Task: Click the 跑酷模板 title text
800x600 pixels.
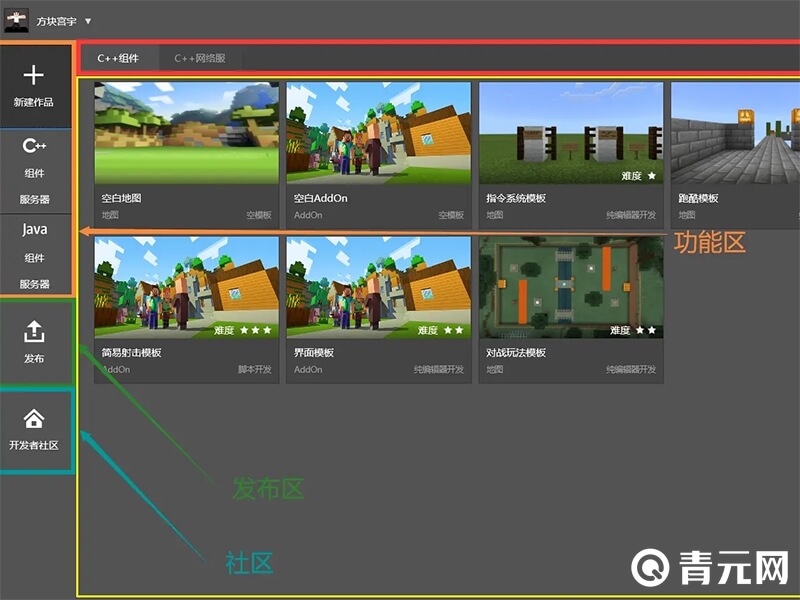Action: pyautogui.click(x=698, y=198)
